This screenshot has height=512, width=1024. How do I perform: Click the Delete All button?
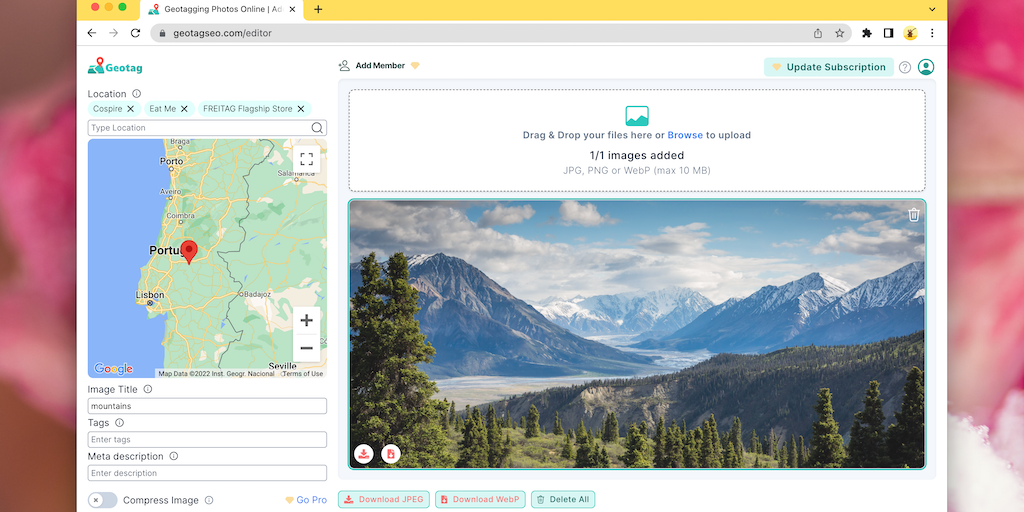(x=563, y=500)
